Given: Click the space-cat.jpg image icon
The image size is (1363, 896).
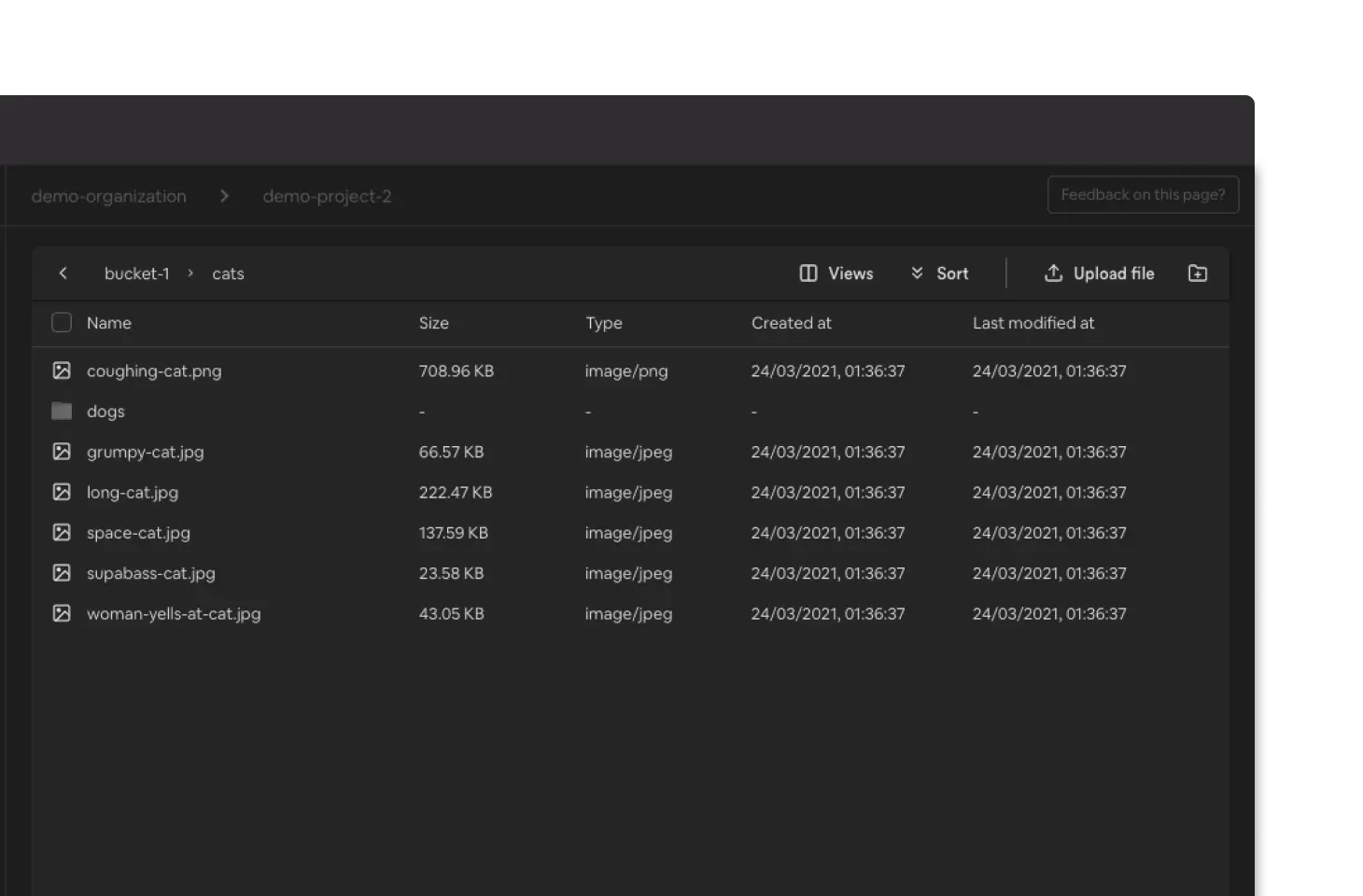Looking at the screenshot, I should [62, 533].
